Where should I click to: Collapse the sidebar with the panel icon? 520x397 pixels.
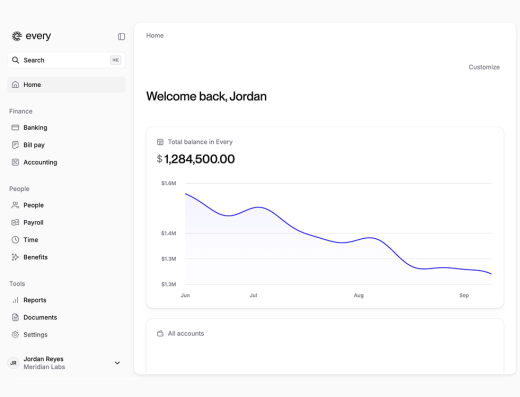click(x=121, y=36)
